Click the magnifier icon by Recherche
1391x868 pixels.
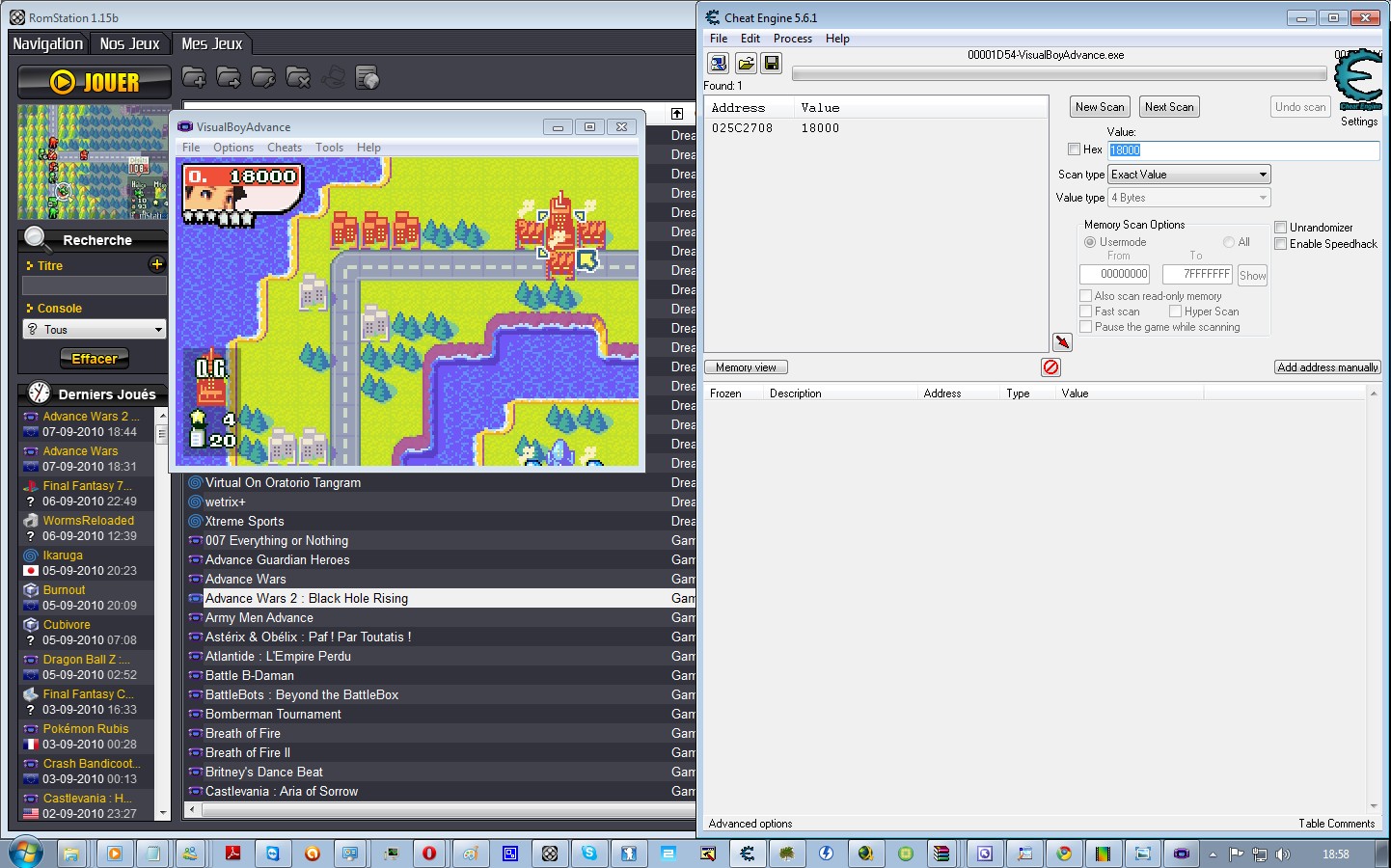(37, 238)
